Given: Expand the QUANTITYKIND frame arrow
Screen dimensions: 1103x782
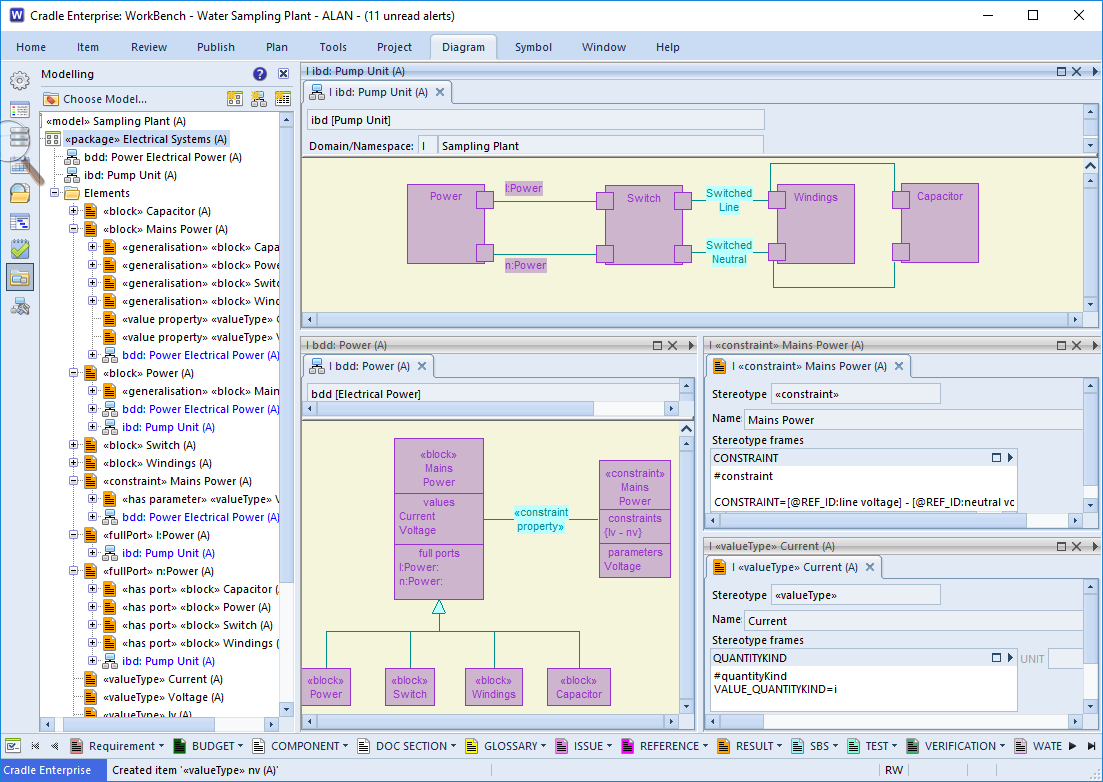Looking at the screenshot, I should pyautogui.click(x=1010, y=658).
